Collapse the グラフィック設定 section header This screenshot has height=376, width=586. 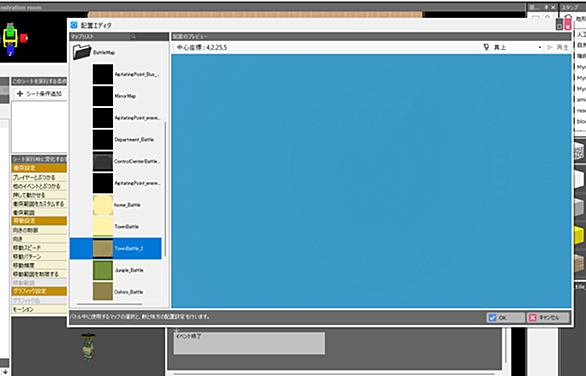coord(39,291)
